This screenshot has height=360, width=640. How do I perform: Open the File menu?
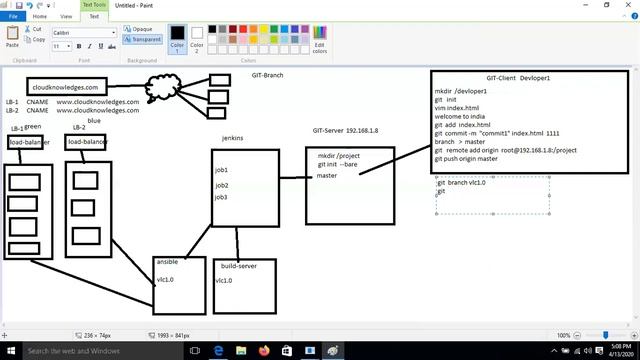(x=13, y=16)
